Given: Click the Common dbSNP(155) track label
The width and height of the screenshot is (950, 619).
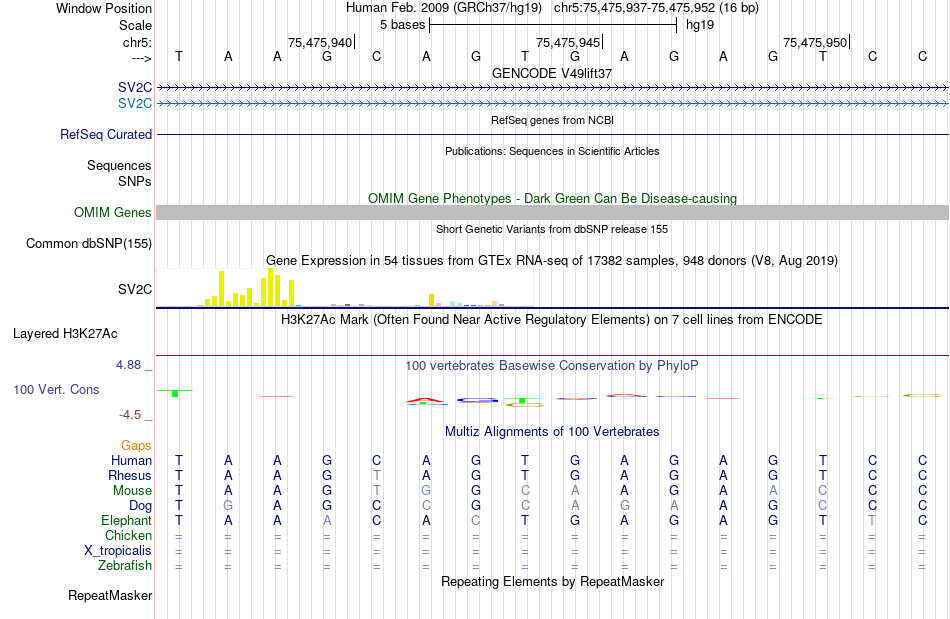Looking at the screenshot, I should click(88, 243).
